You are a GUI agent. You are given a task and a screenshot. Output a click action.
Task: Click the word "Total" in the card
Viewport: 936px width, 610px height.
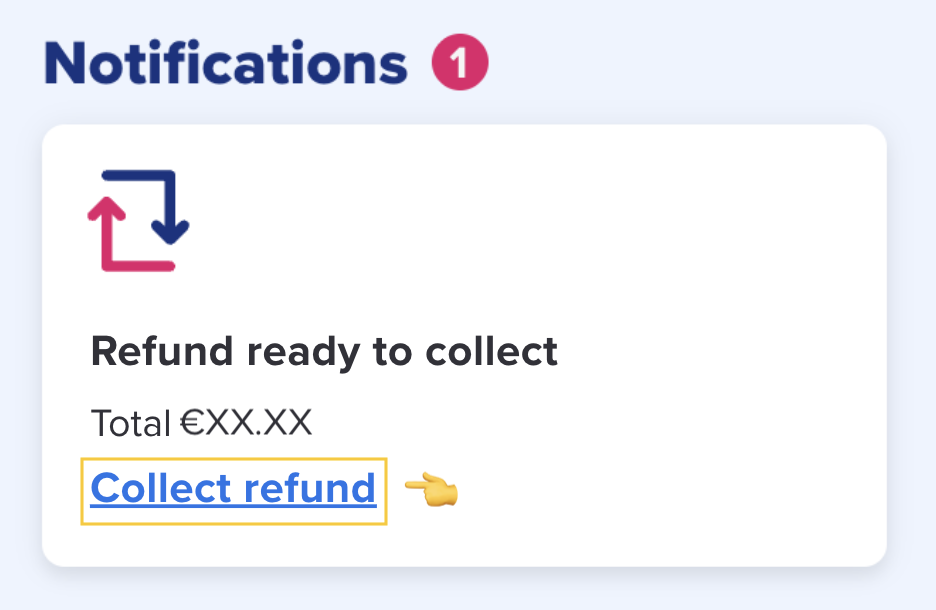click(x=130, y=423)
